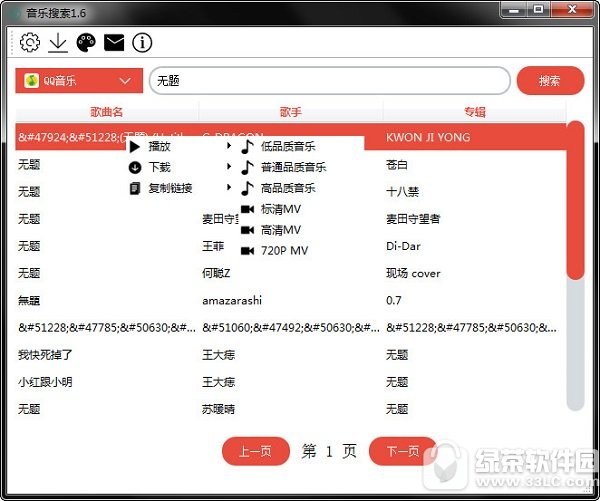The image size is (600, 501).
Task: Select 高清MV from the submenu
Action: 281,230
